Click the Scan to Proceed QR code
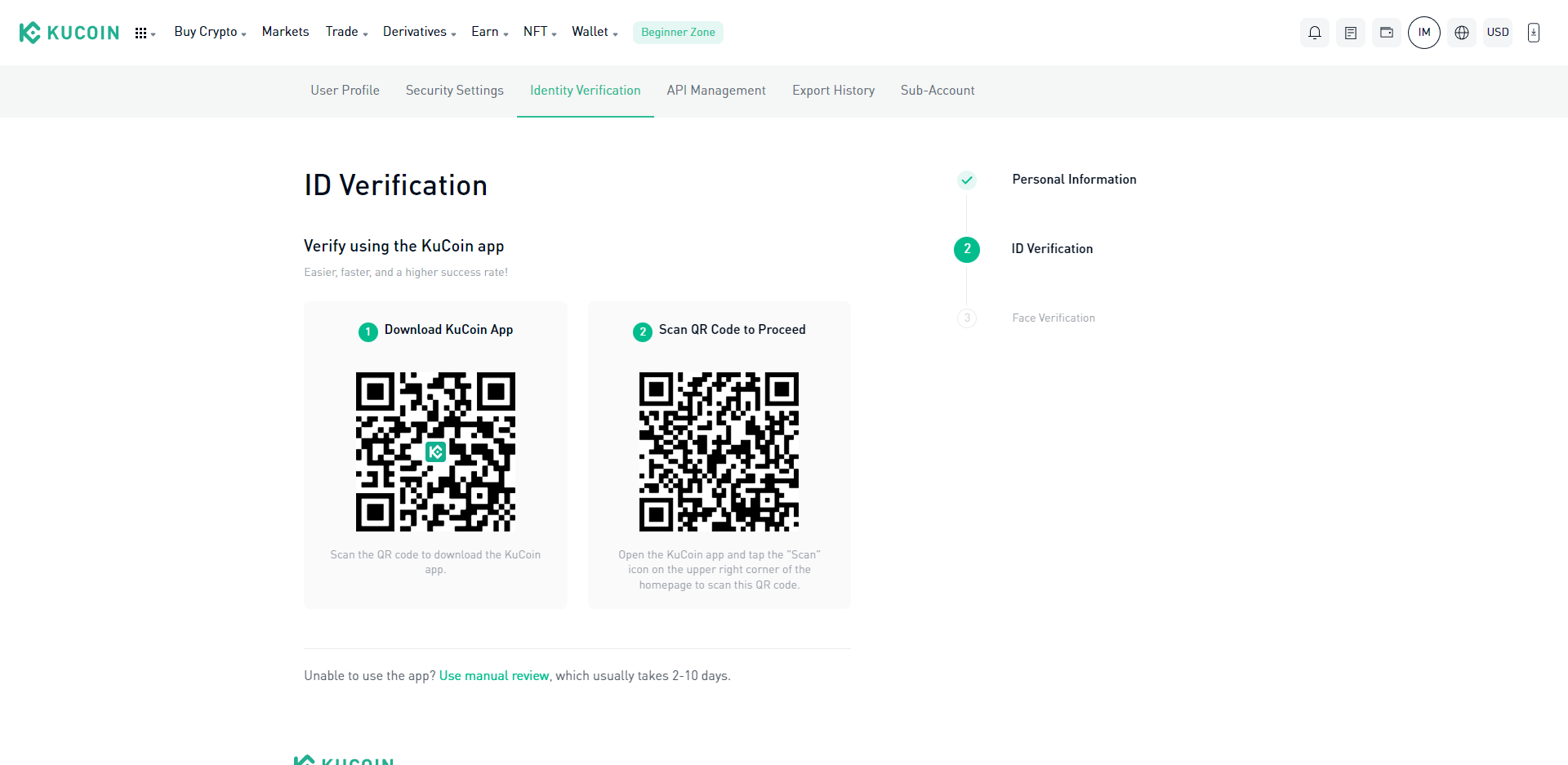 [719, 451]
